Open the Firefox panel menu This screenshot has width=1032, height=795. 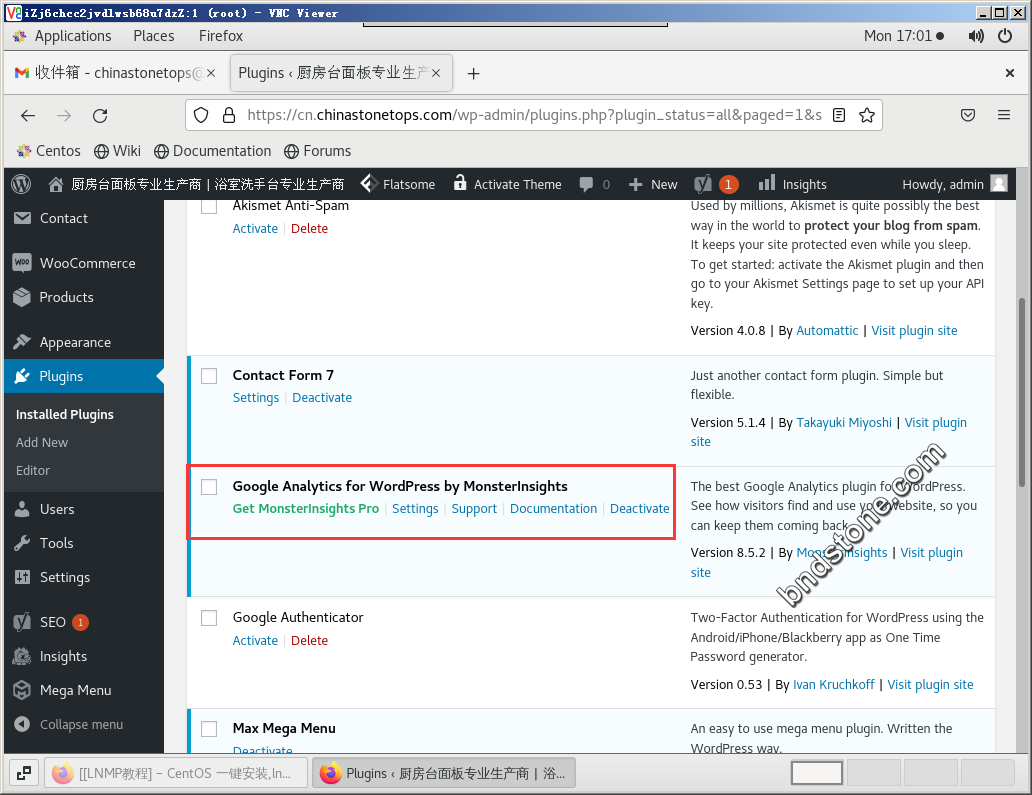click(220, 36)
